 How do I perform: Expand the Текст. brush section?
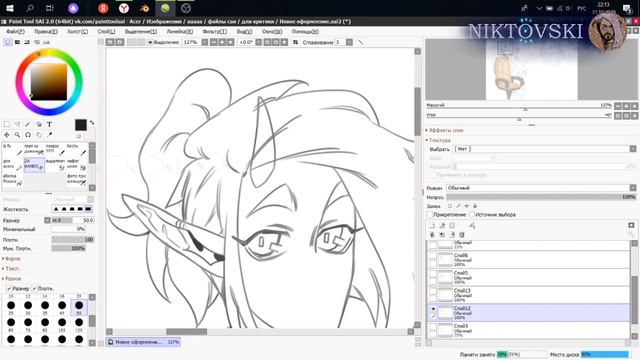[x=11, y=269]
